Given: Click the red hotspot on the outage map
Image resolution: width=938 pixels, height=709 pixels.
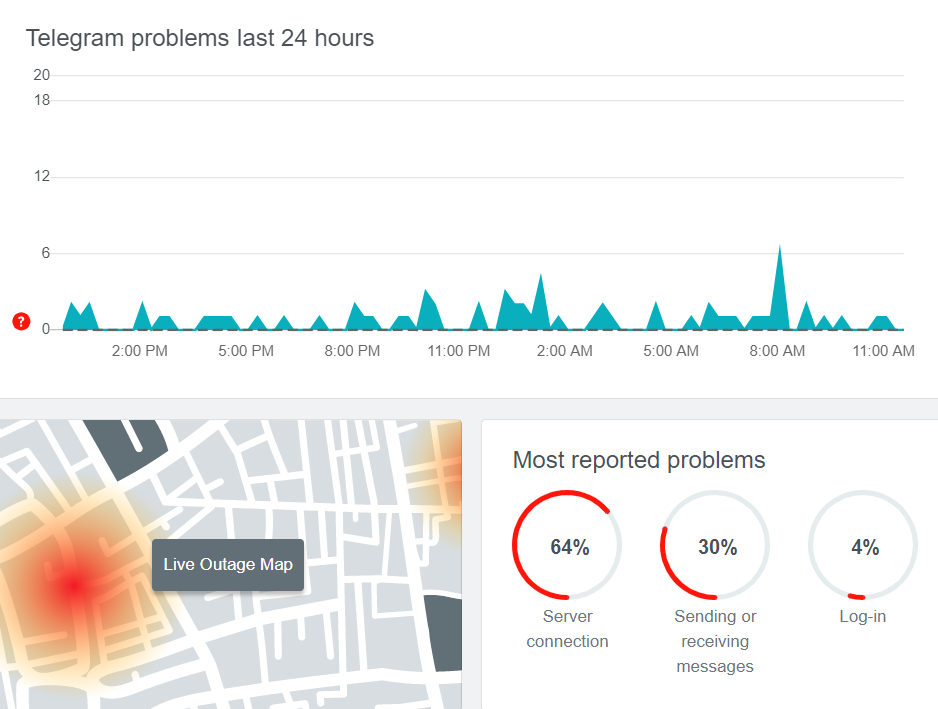Looking at the screenshot, I should (72, 587).
